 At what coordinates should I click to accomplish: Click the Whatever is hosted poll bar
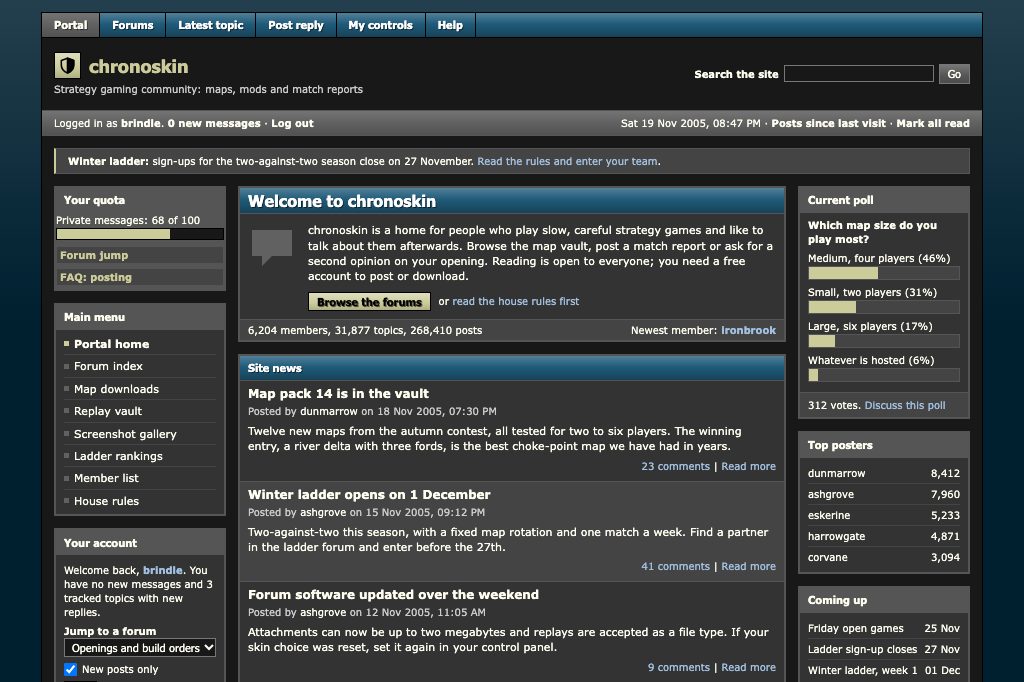884,375
